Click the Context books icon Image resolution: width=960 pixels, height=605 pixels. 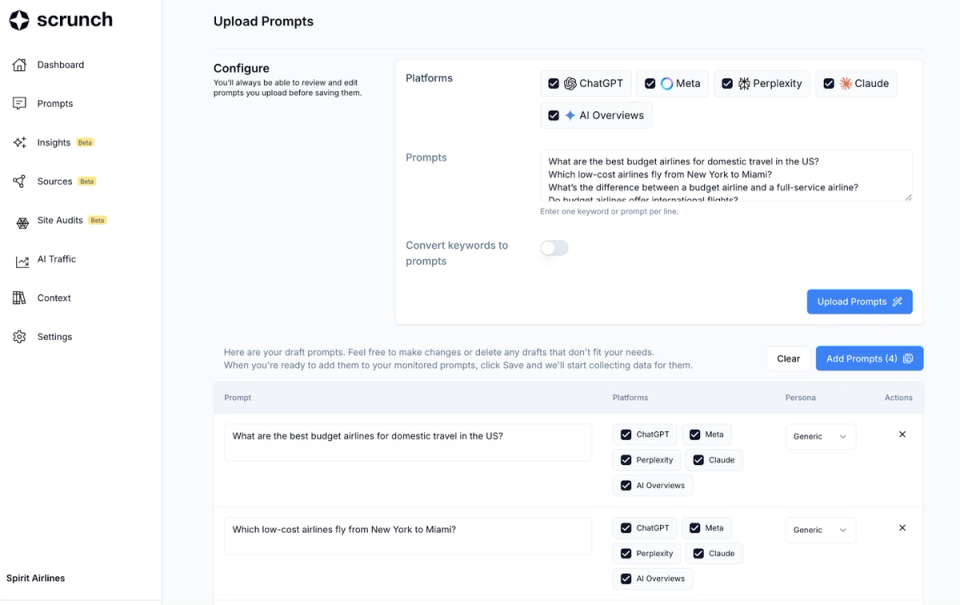click(x=20, y=298)
